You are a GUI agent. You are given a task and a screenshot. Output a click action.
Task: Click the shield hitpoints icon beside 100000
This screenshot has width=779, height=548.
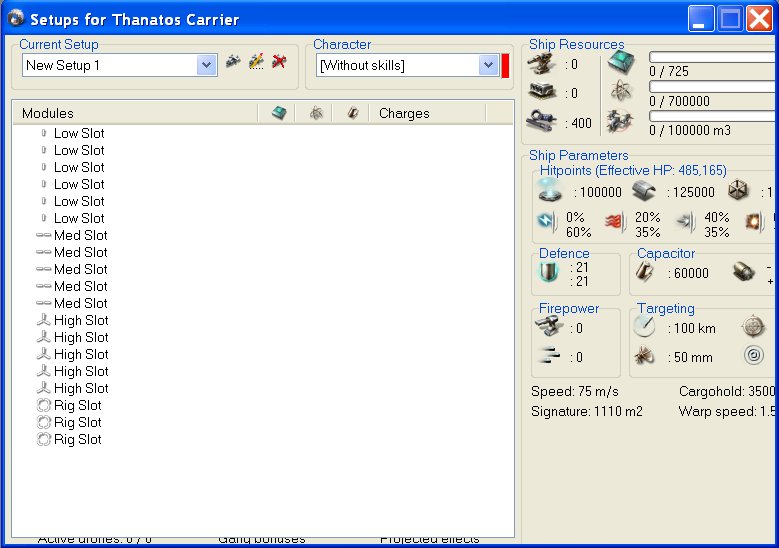pyautogui.click(x=550, y=190)
